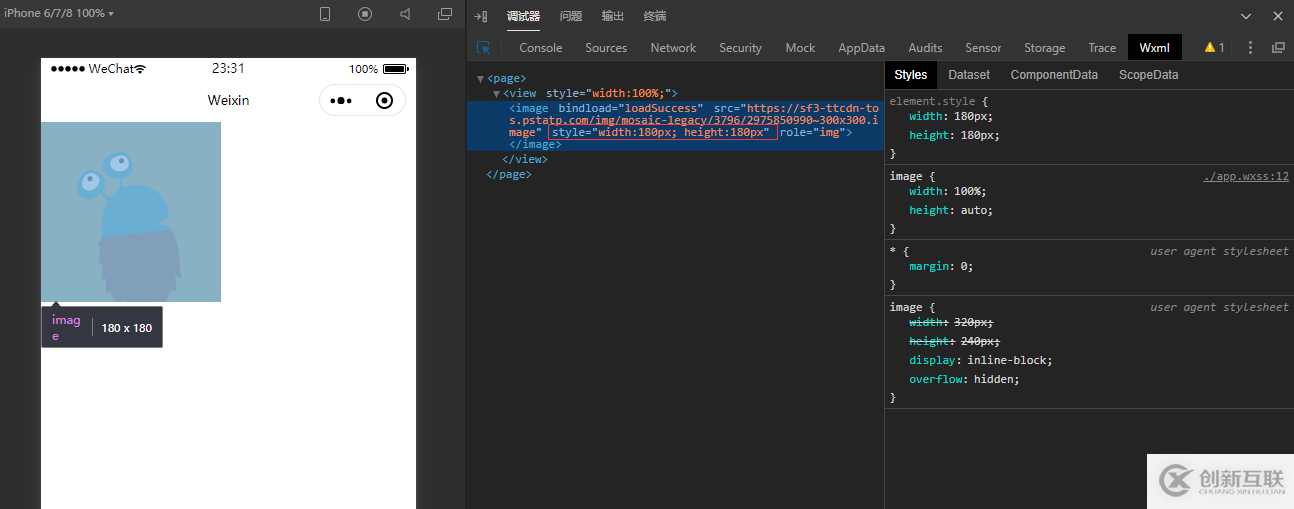Select the Wxml tab
The width and height of the screenshot is (1294, 509).
point(1155,47)
